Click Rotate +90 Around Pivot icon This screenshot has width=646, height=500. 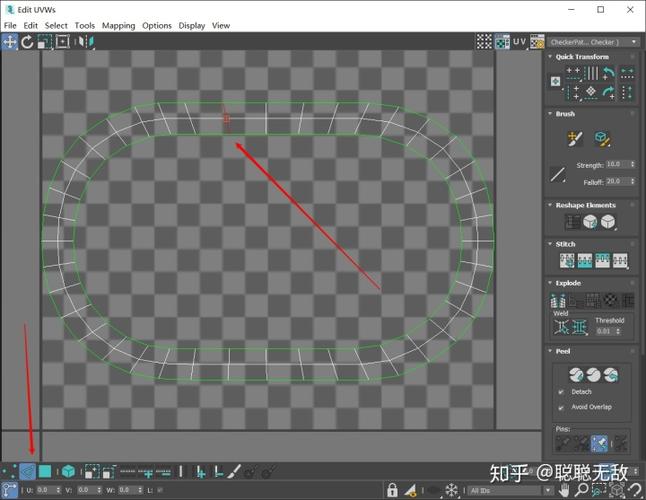[609, 91]
